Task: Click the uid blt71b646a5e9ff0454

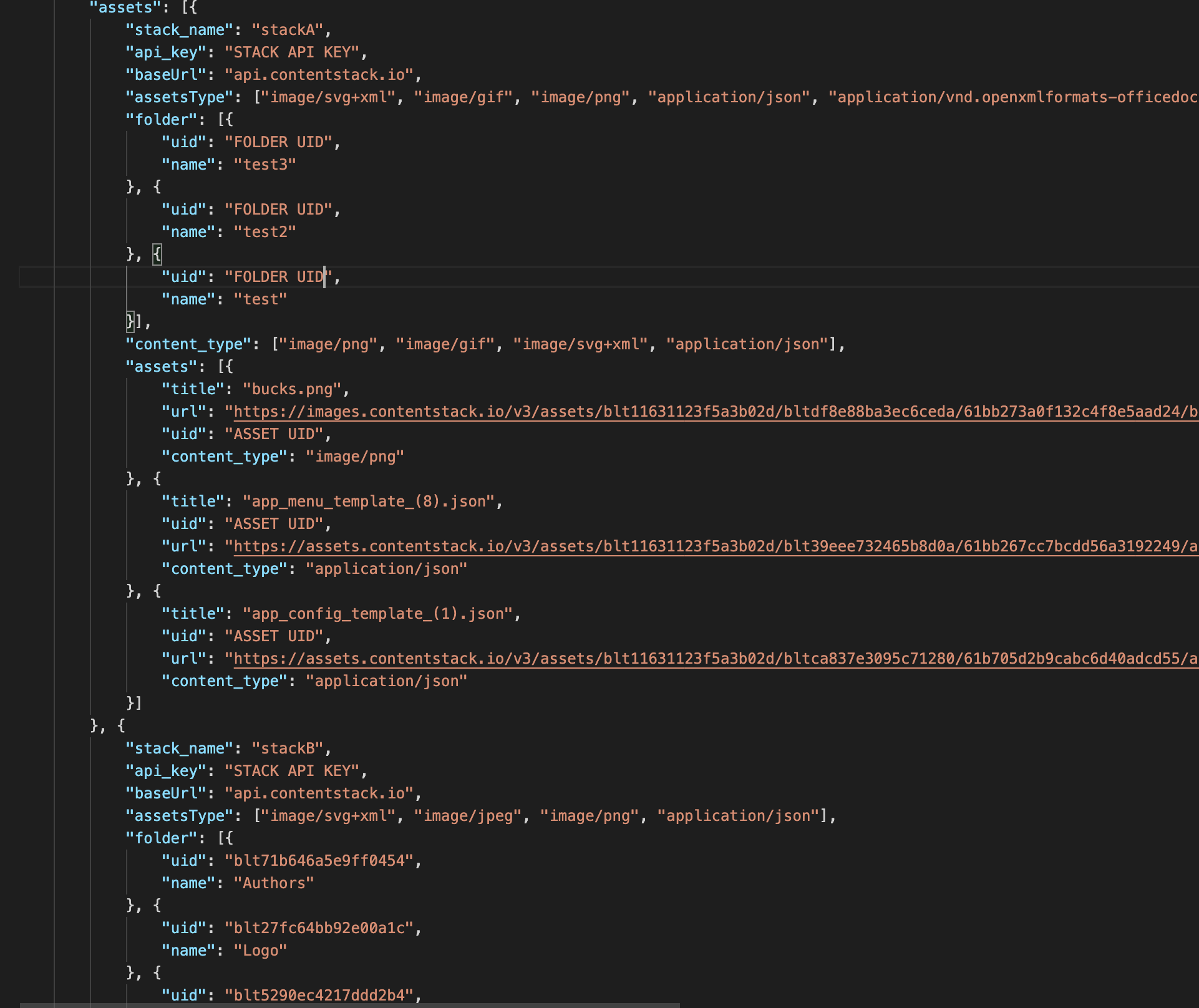Action: [322, 860]
